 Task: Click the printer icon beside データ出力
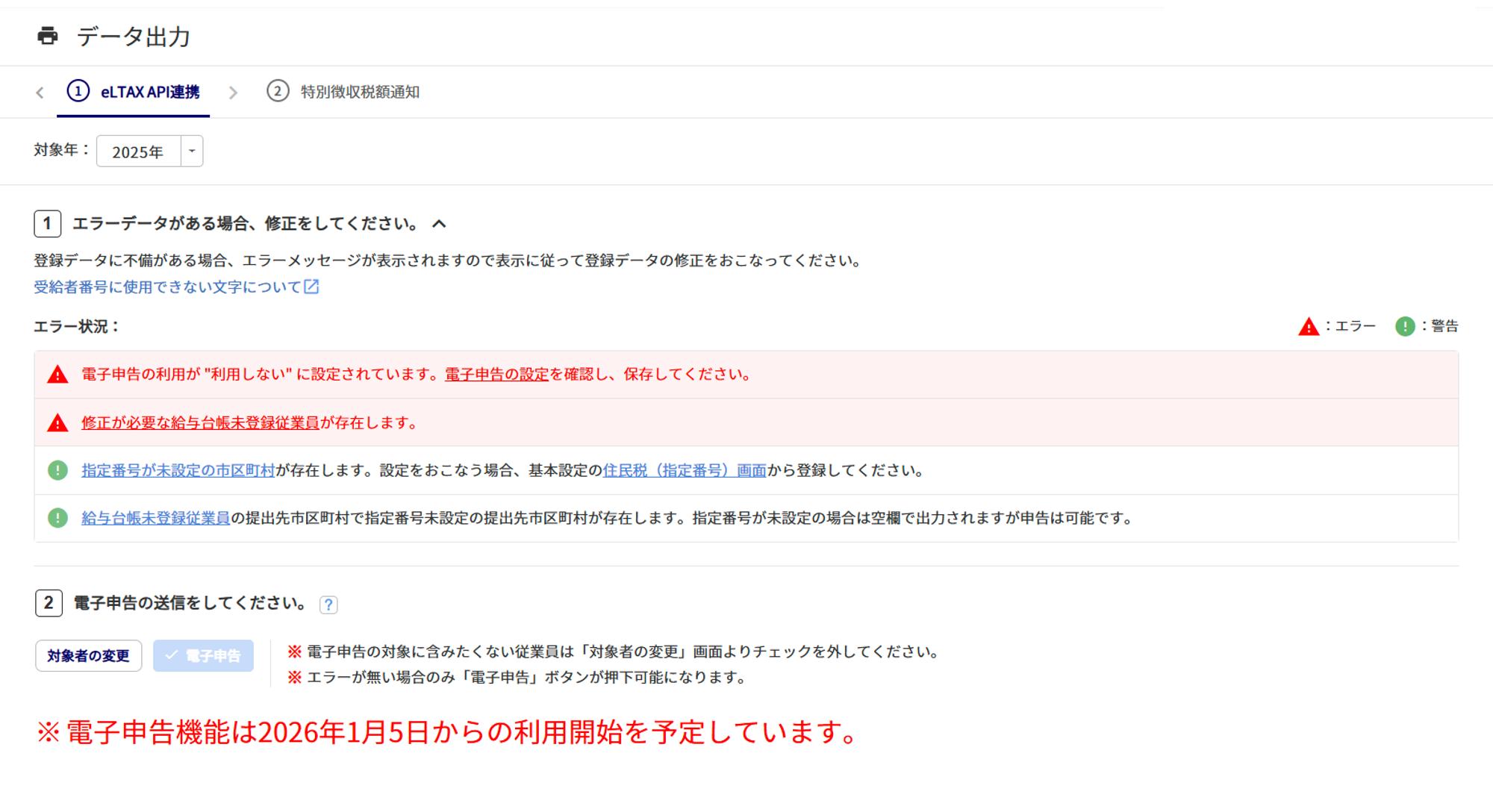48,36
